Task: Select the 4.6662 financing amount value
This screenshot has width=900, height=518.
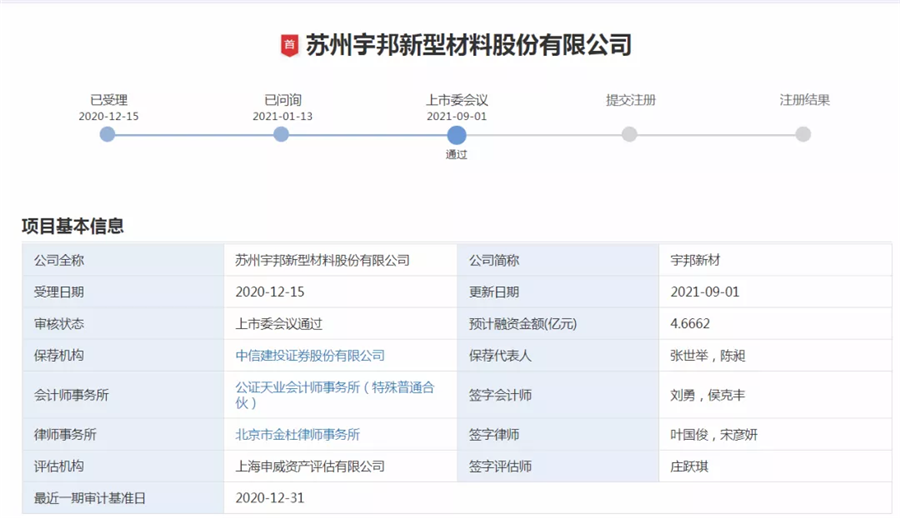Action: (x=690, y=324)
